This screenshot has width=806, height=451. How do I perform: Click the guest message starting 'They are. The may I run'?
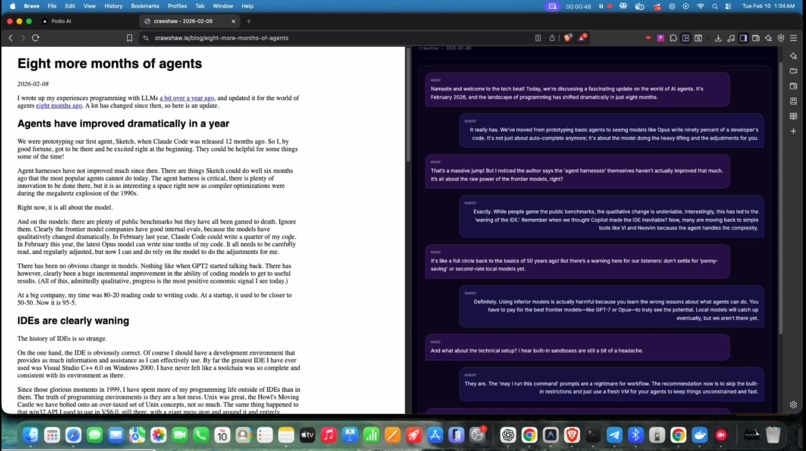point(611,385)
